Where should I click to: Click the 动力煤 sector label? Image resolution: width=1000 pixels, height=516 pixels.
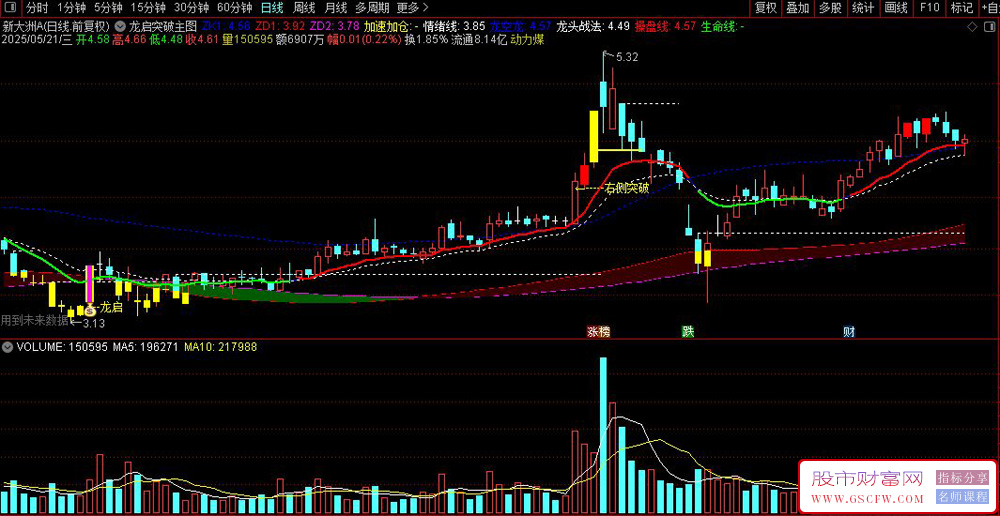click(526, 39)
